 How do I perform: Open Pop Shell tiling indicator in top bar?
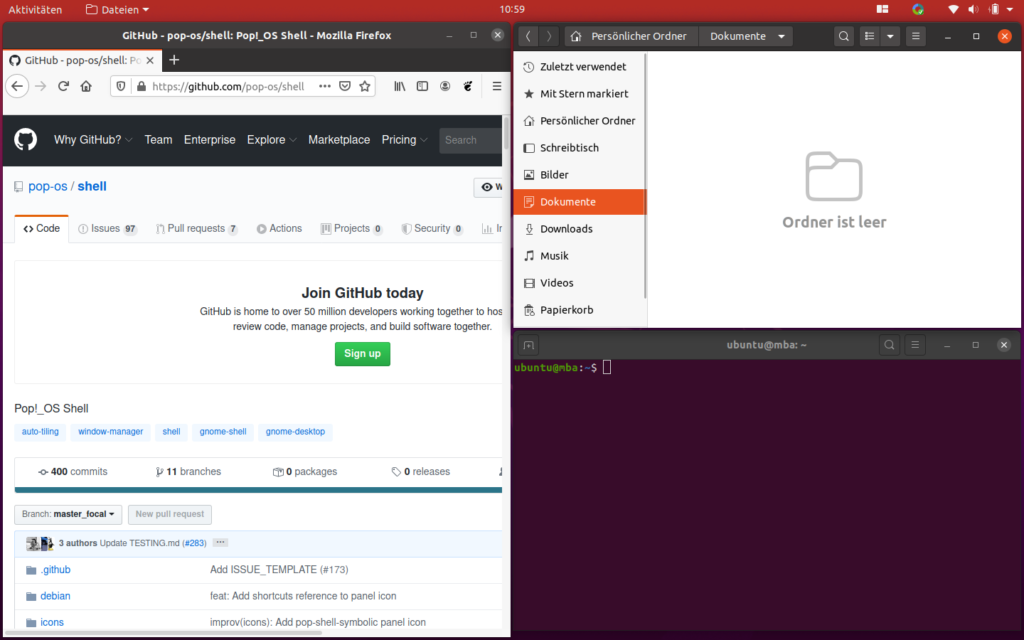pos(882,9)
